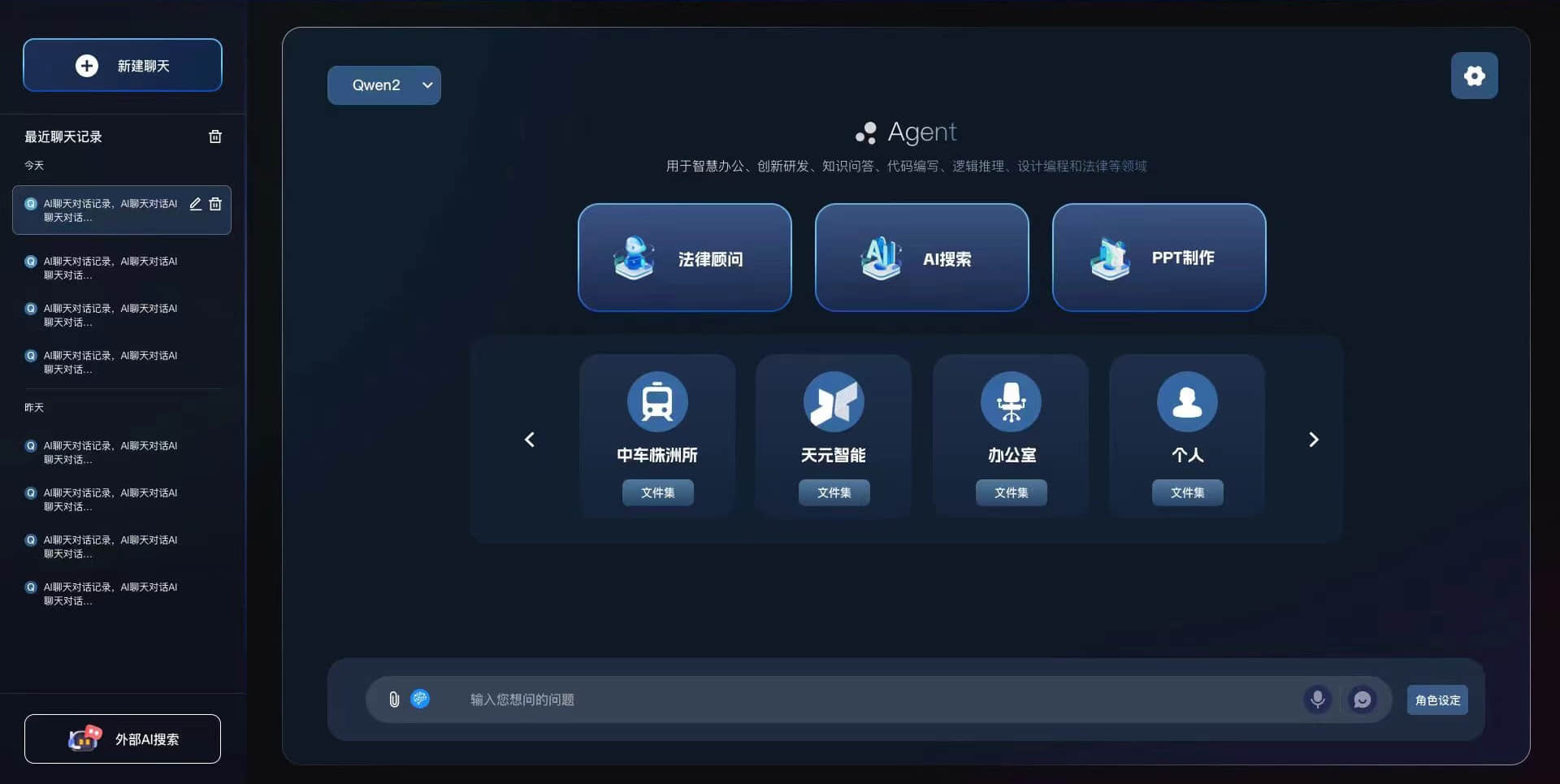Screen dimensions: 1560x784
Task: Open the first chat under 昨天
Action: click(x=110, y=453)
